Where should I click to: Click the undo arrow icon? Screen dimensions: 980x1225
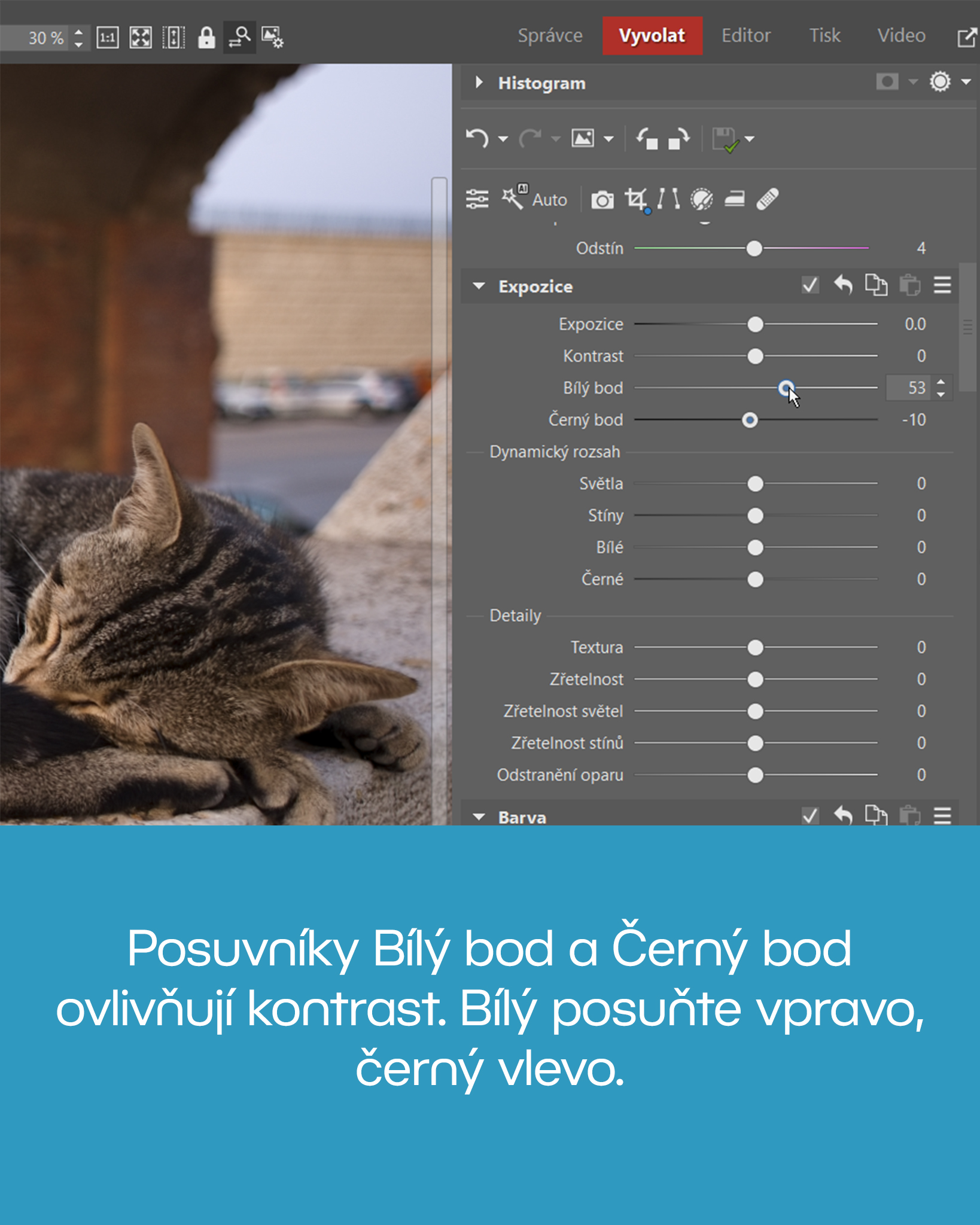[x=477, y=138]
